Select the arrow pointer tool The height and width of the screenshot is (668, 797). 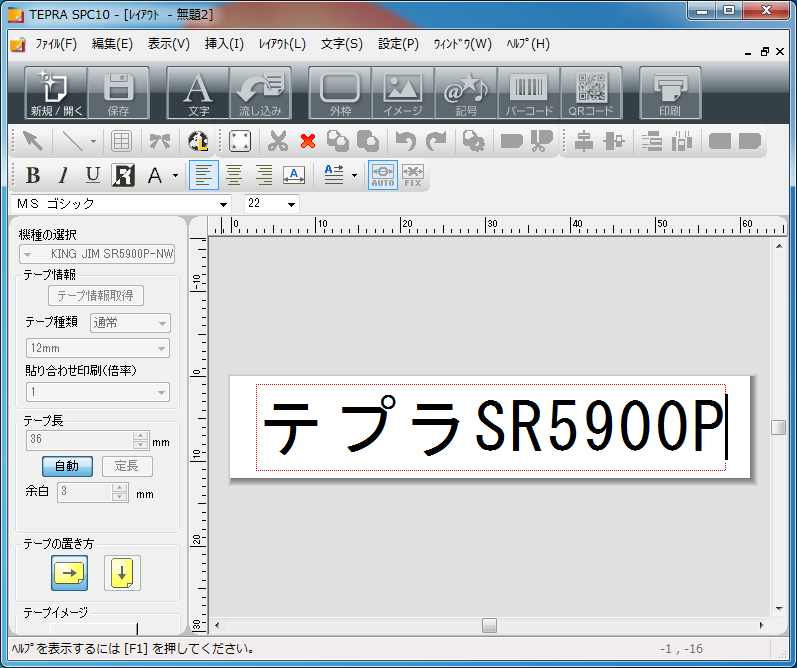point(33,141)
